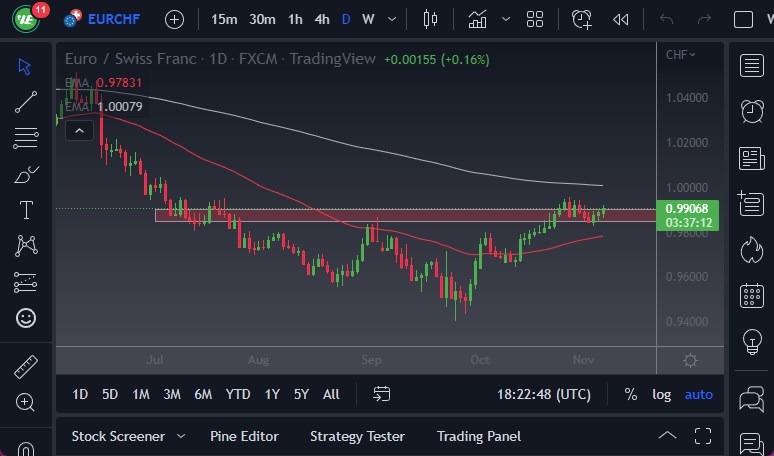Select the D daily timeframe
Image resolution: width=774 pixels, height=456 pixels.
pyautogui.click(x=346, y=19)
